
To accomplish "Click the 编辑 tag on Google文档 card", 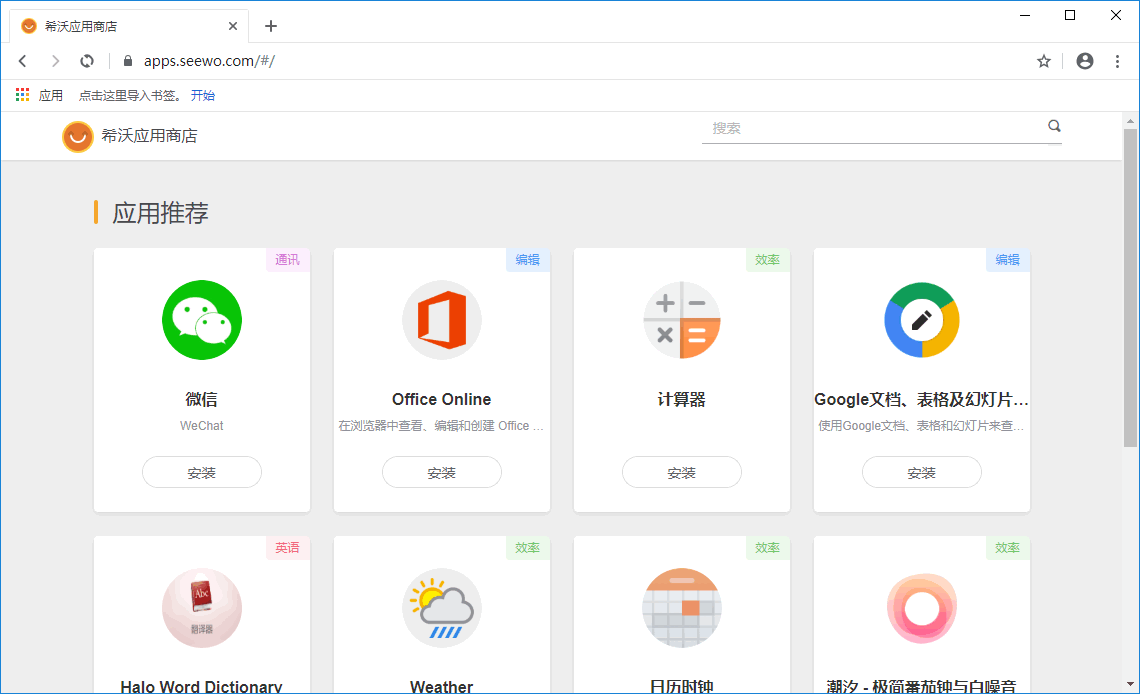I will [1007, 259].
